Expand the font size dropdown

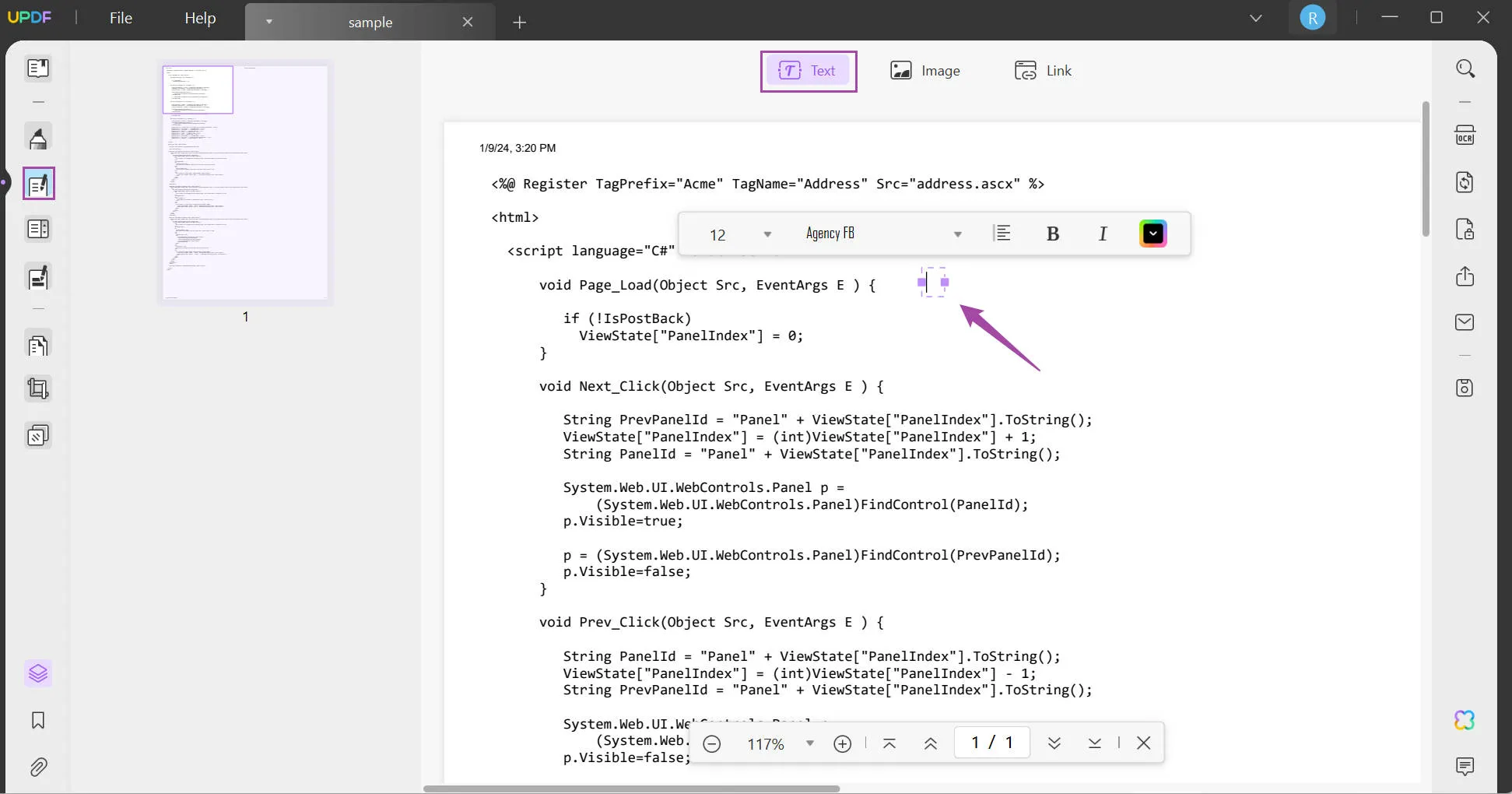[x=767, y=234]
